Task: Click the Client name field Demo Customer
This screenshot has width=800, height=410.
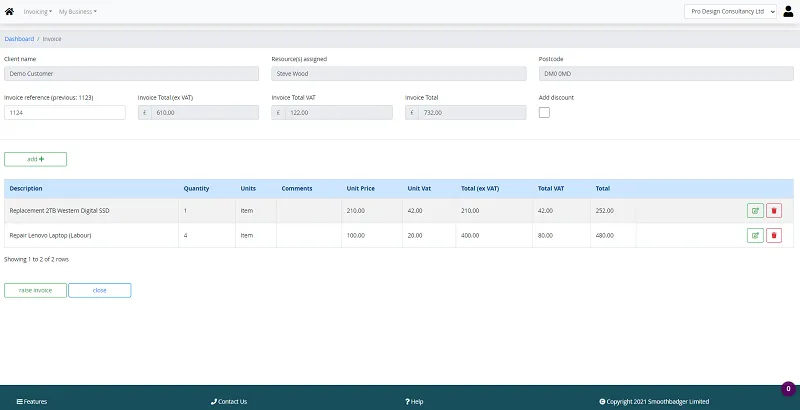Action: [x=131, y=73]
